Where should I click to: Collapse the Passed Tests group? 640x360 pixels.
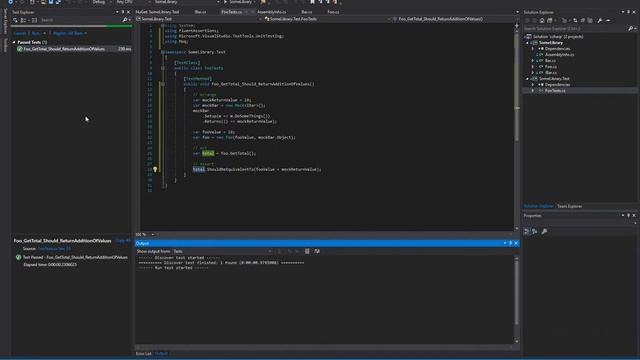pos(14,42)
